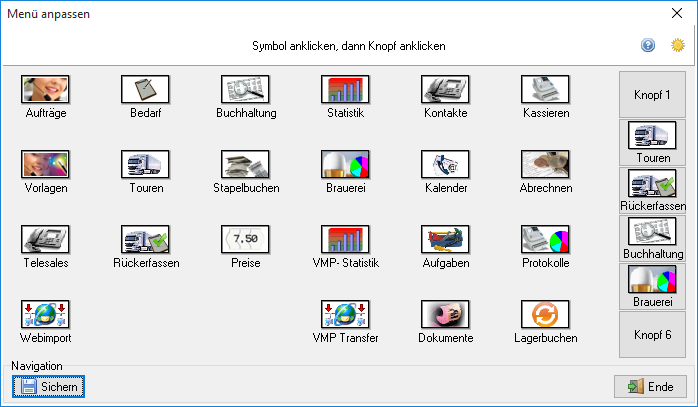This screenshot has height=407, width=698.
Task: Select the VMP Transfer icon
Action: coord(345,314)
